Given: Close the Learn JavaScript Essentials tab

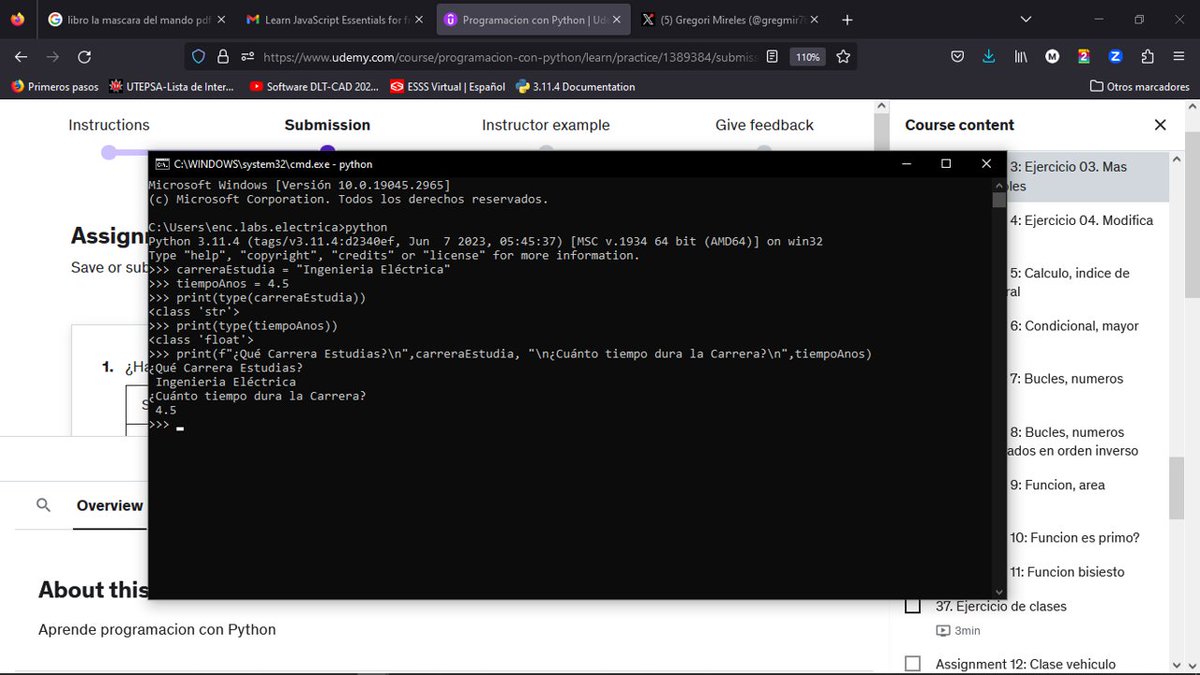Looking at the screenshot, I should tap(418, 19).
